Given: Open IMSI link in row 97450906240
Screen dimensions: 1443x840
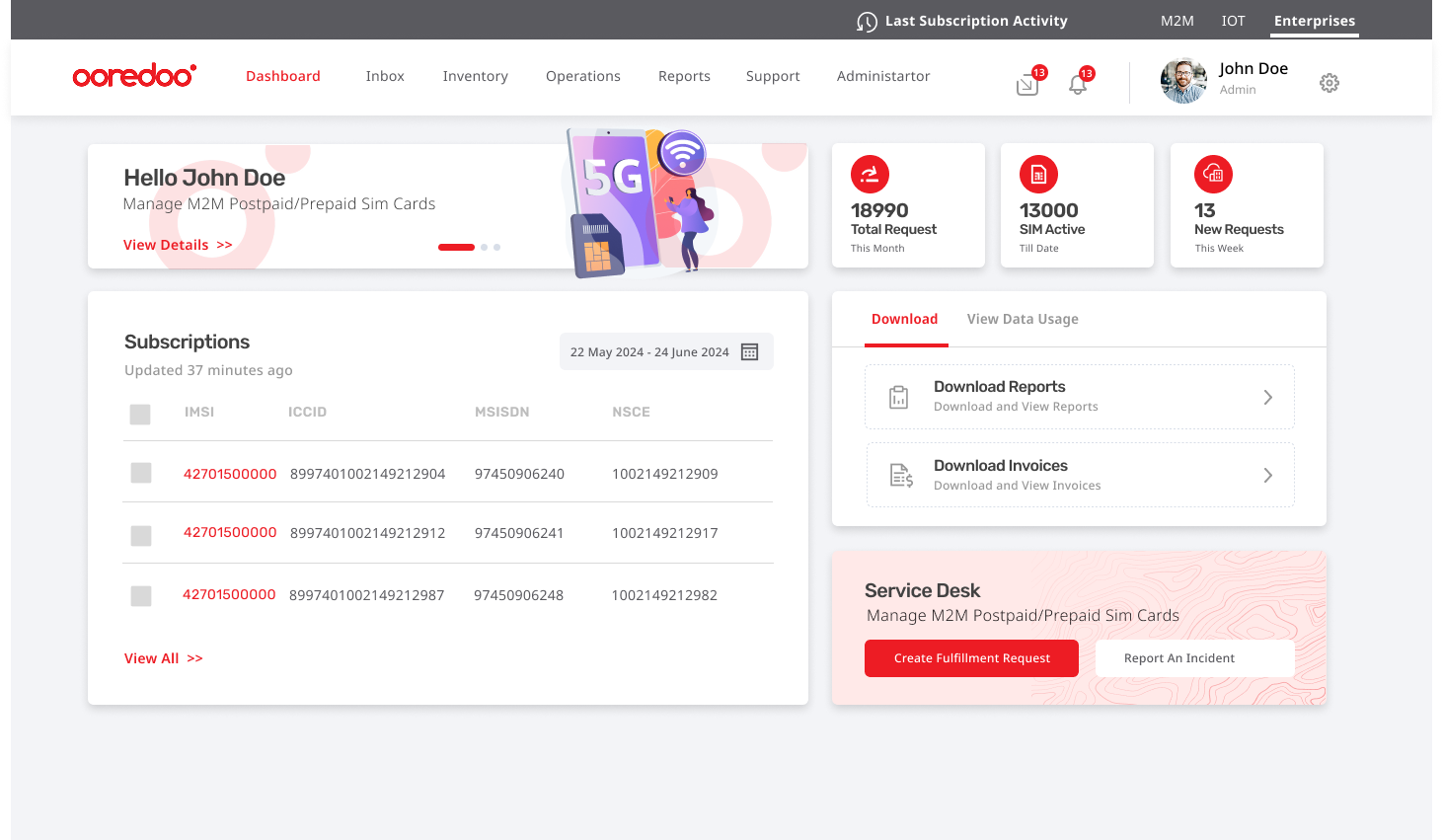Looking at the screenshot, I should [230, 474].
